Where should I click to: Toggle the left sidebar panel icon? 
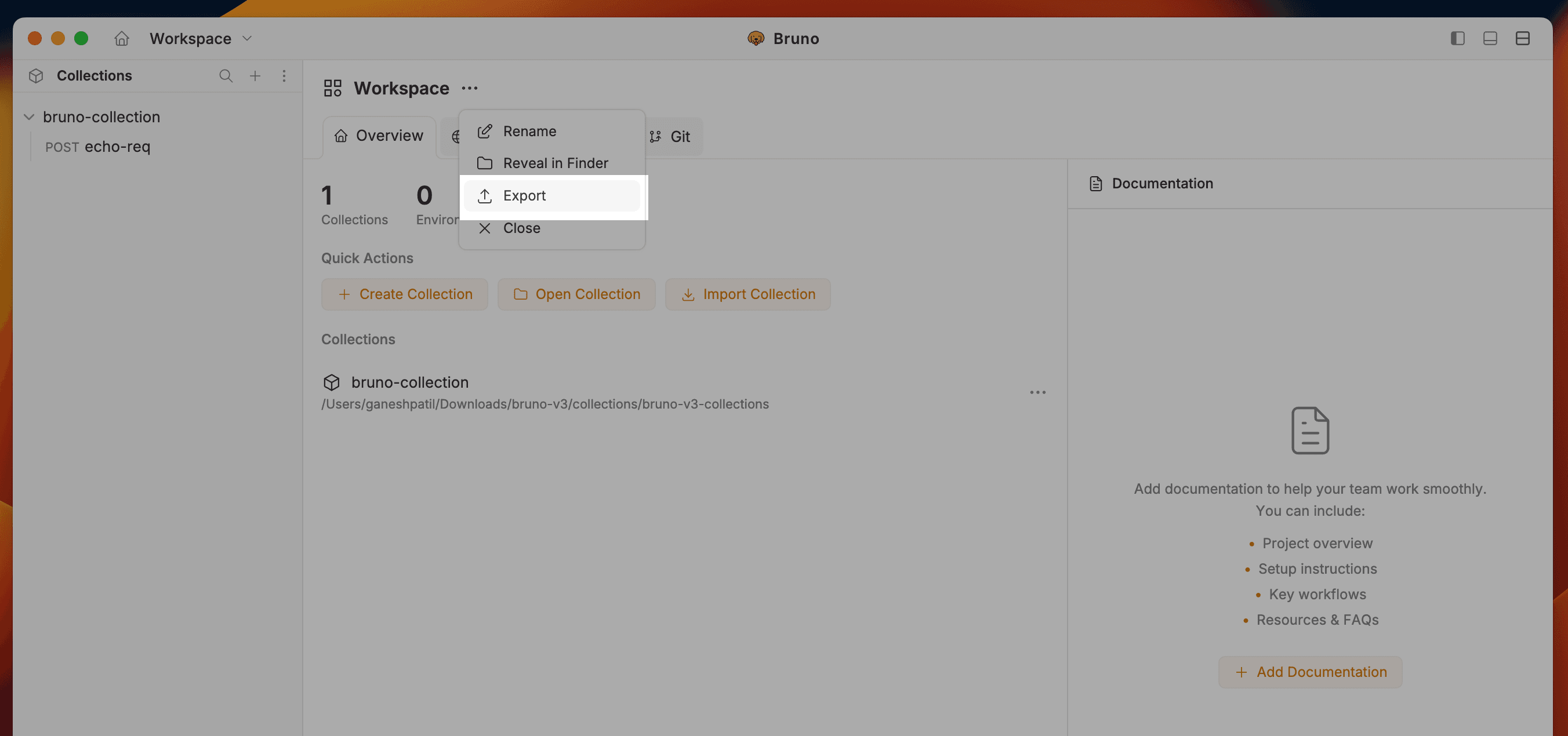pos(1457,38)
